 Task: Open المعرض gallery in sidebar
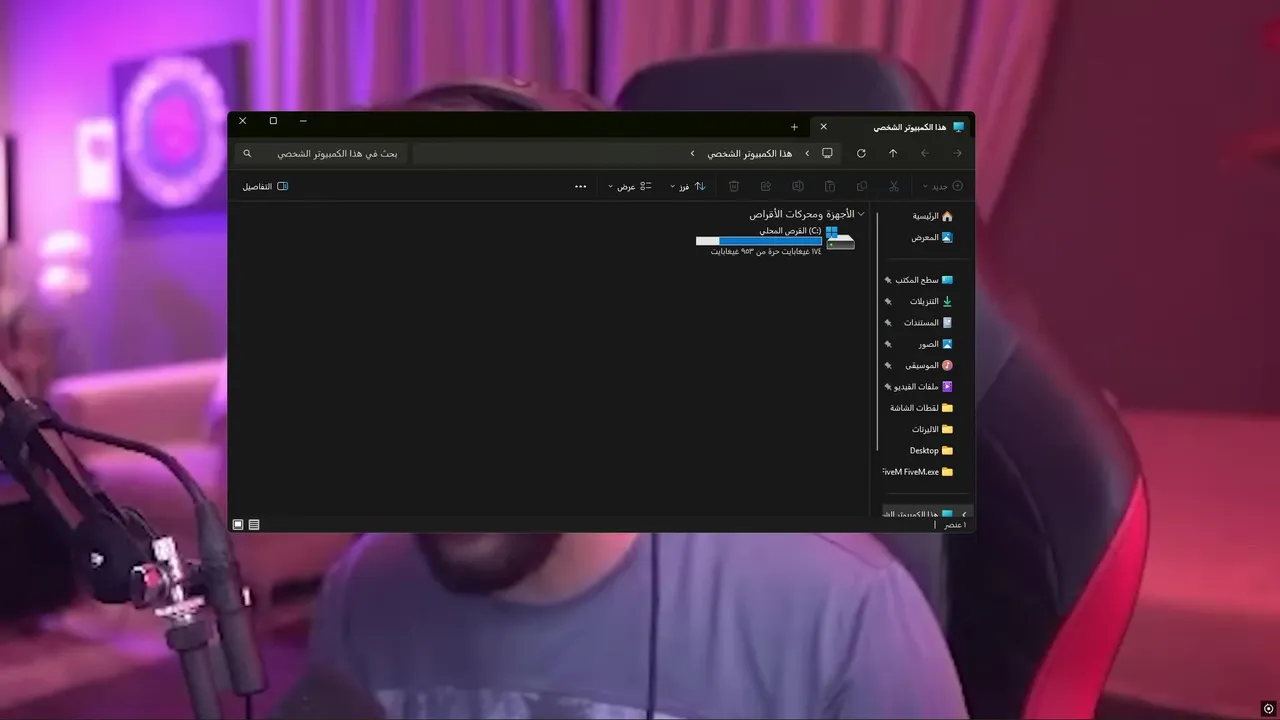pyautogui.click(x=932, y=237)
